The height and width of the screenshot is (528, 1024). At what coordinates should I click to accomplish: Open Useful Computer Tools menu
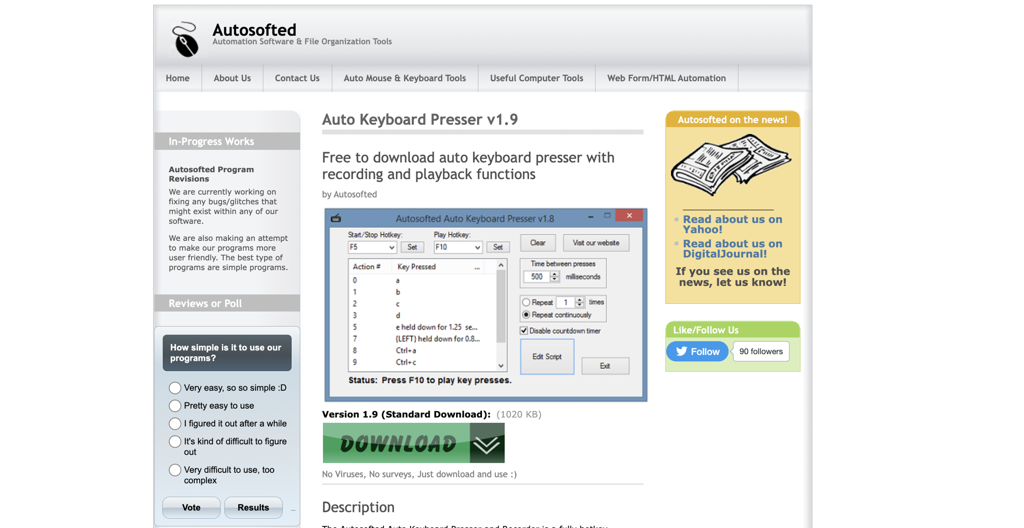pyautogui.click(x=537, y=78)
